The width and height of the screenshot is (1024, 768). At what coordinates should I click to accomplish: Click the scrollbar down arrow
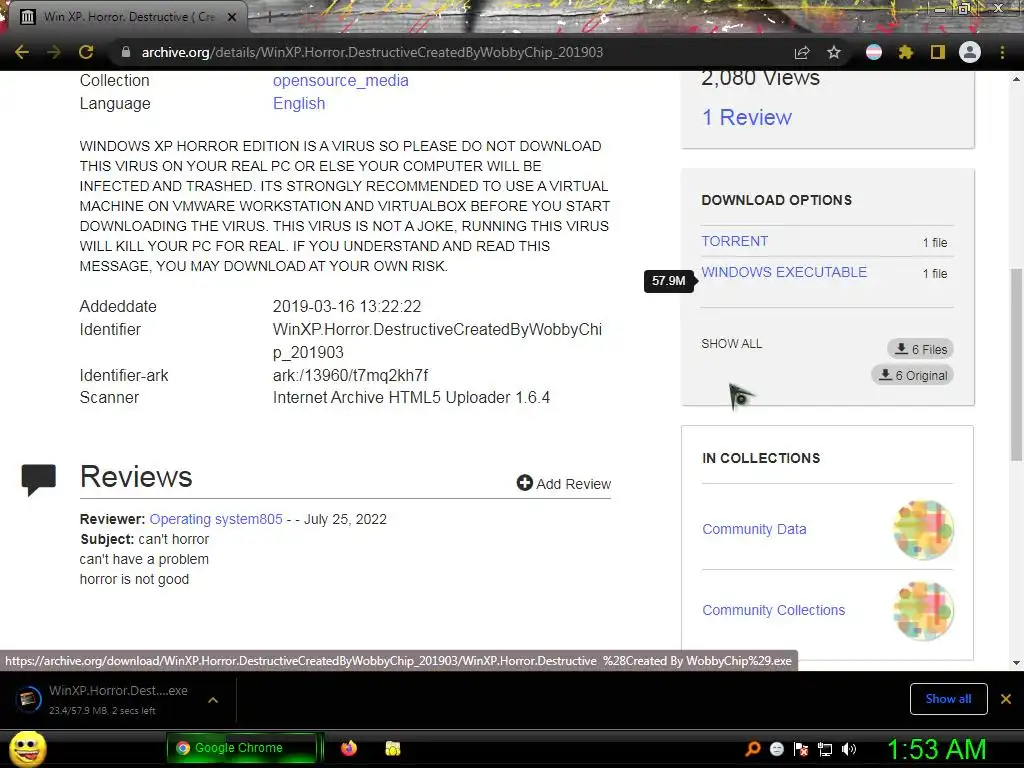click(1016, 663)
